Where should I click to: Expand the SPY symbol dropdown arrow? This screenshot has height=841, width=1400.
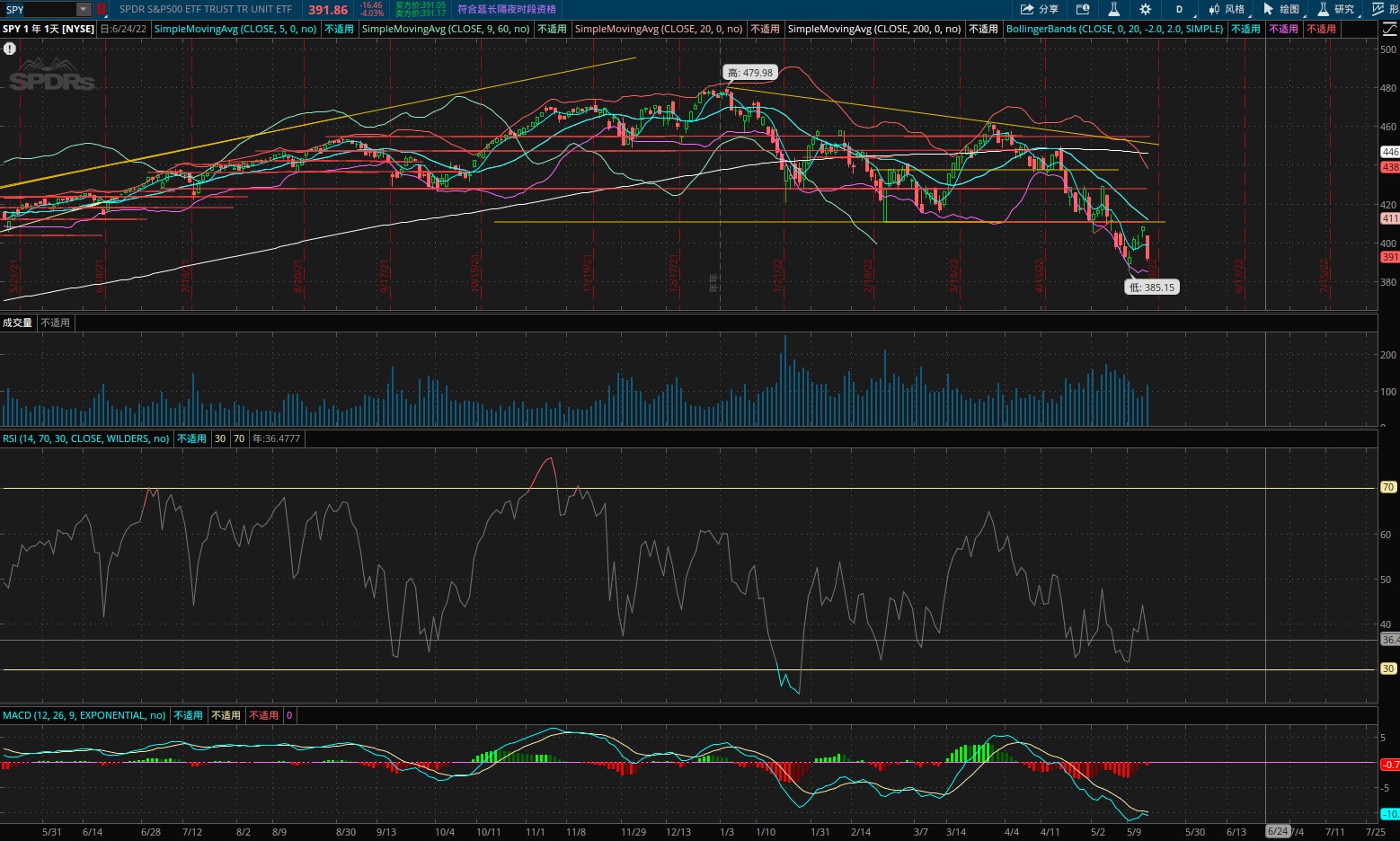[x=84, y=9]
